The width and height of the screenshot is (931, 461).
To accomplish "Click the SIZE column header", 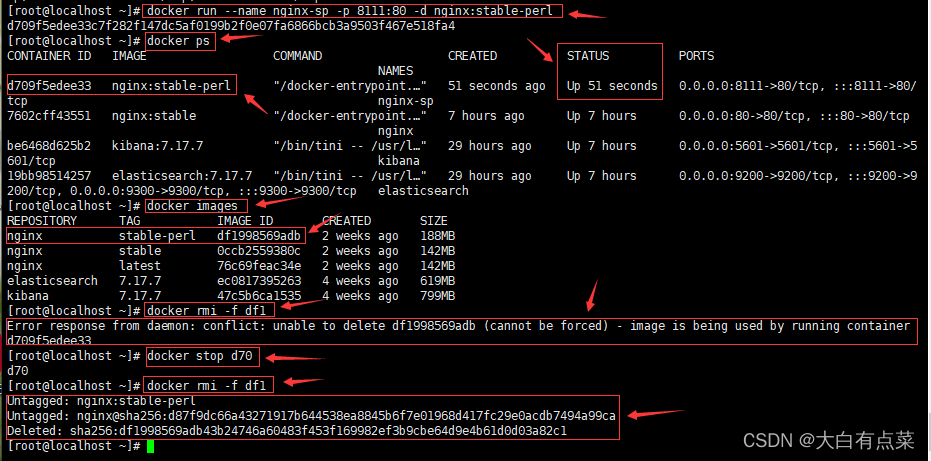I will pos(433,221).
